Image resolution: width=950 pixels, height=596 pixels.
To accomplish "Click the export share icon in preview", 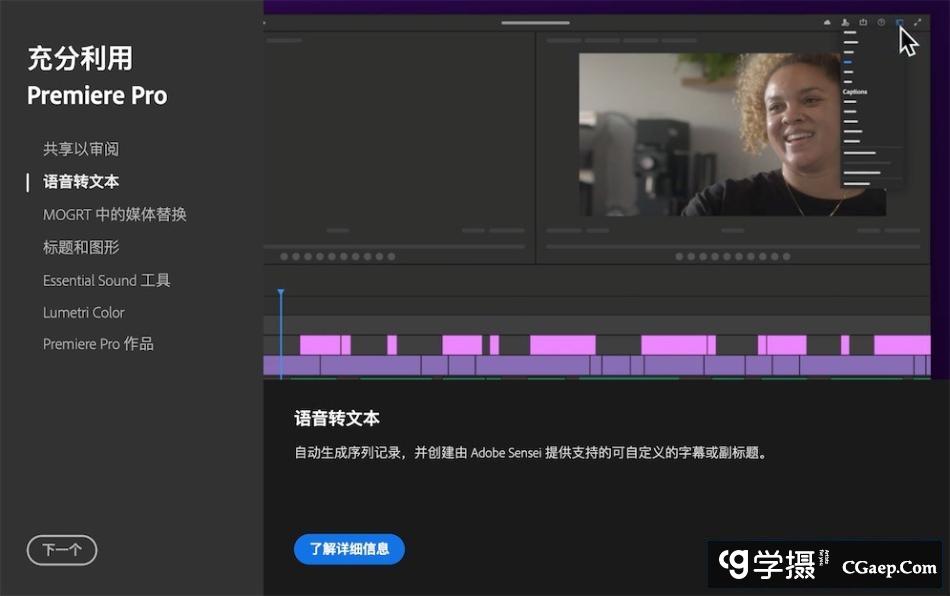I will (863, 22).
